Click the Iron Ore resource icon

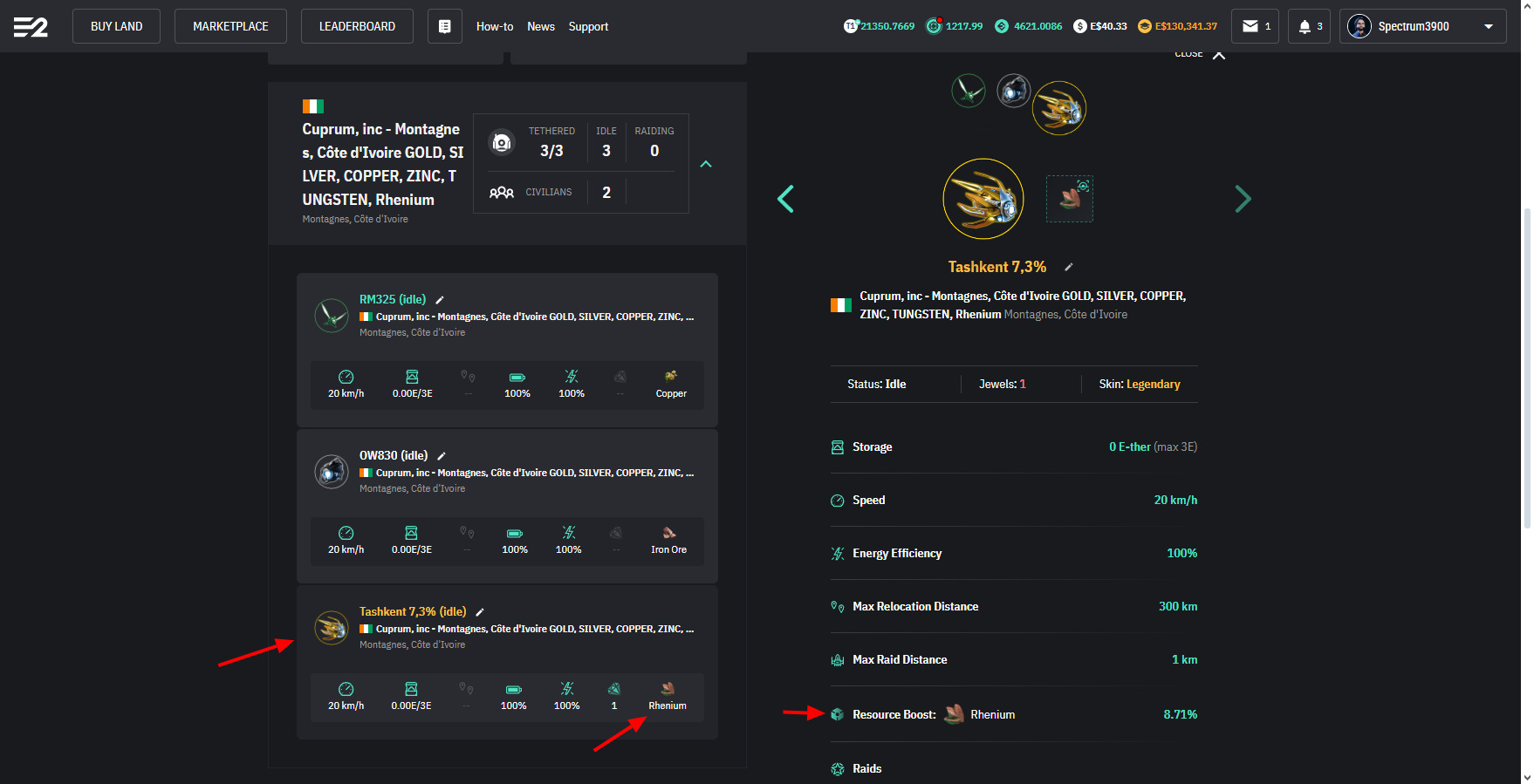668,533
